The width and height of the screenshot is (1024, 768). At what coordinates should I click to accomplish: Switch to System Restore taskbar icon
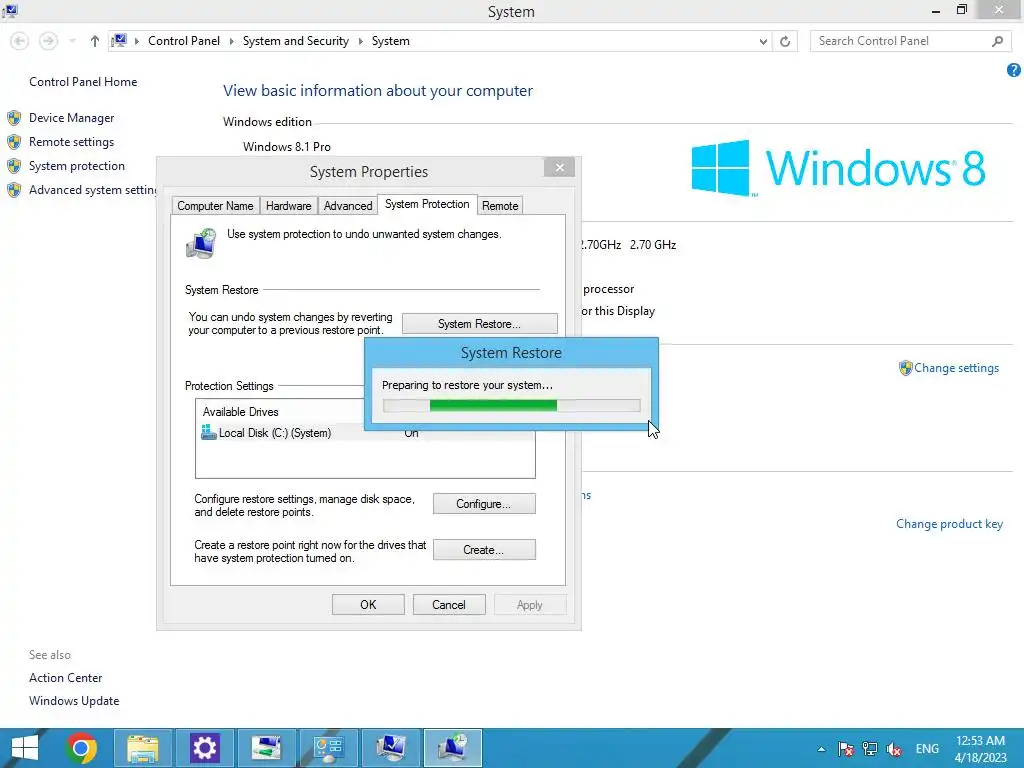click(x=453, y=748)
